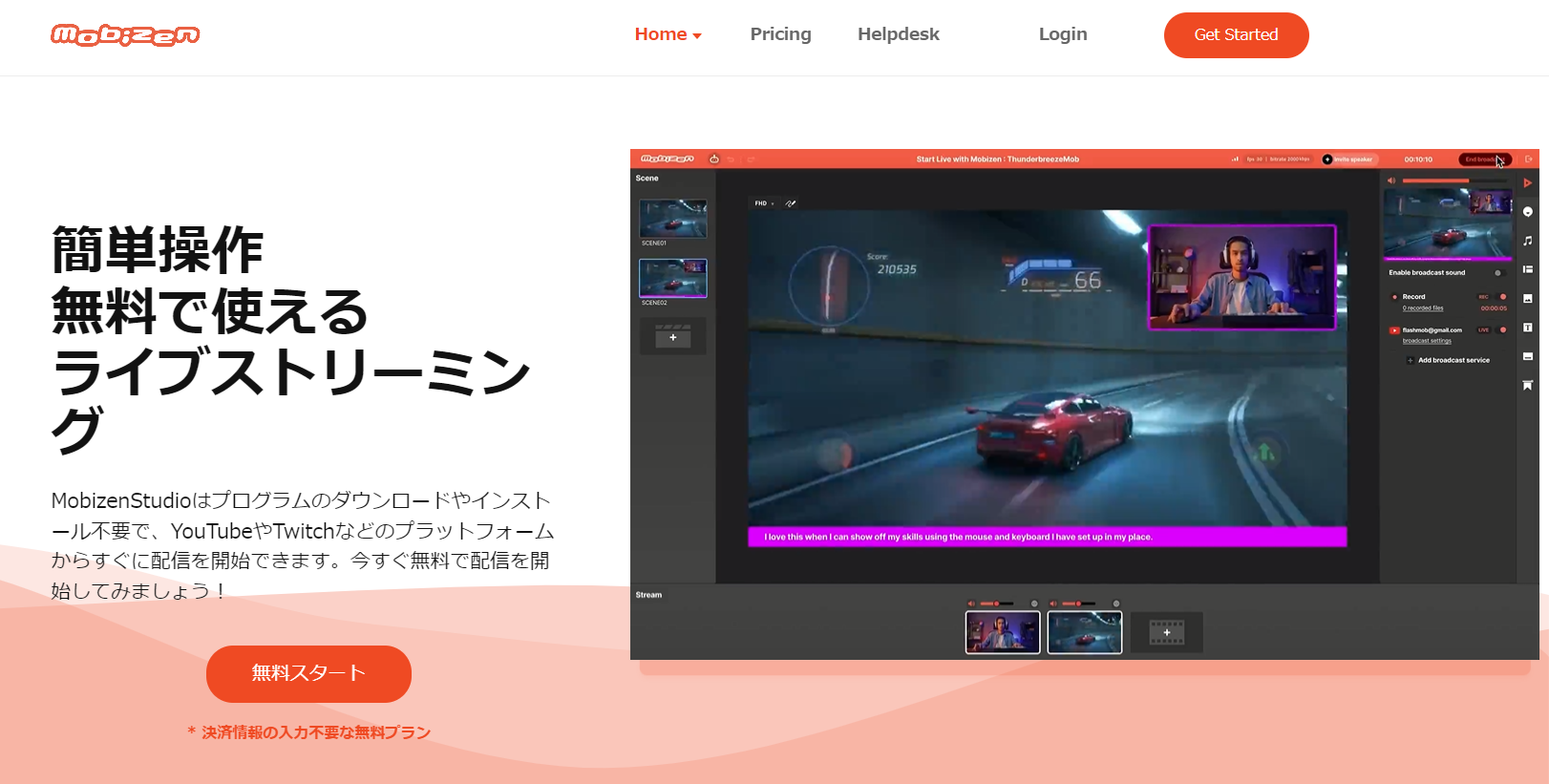Screen dimensions: 1549x784
Task: Click the Stream panel heading
Action: click(x=648, y=595)
